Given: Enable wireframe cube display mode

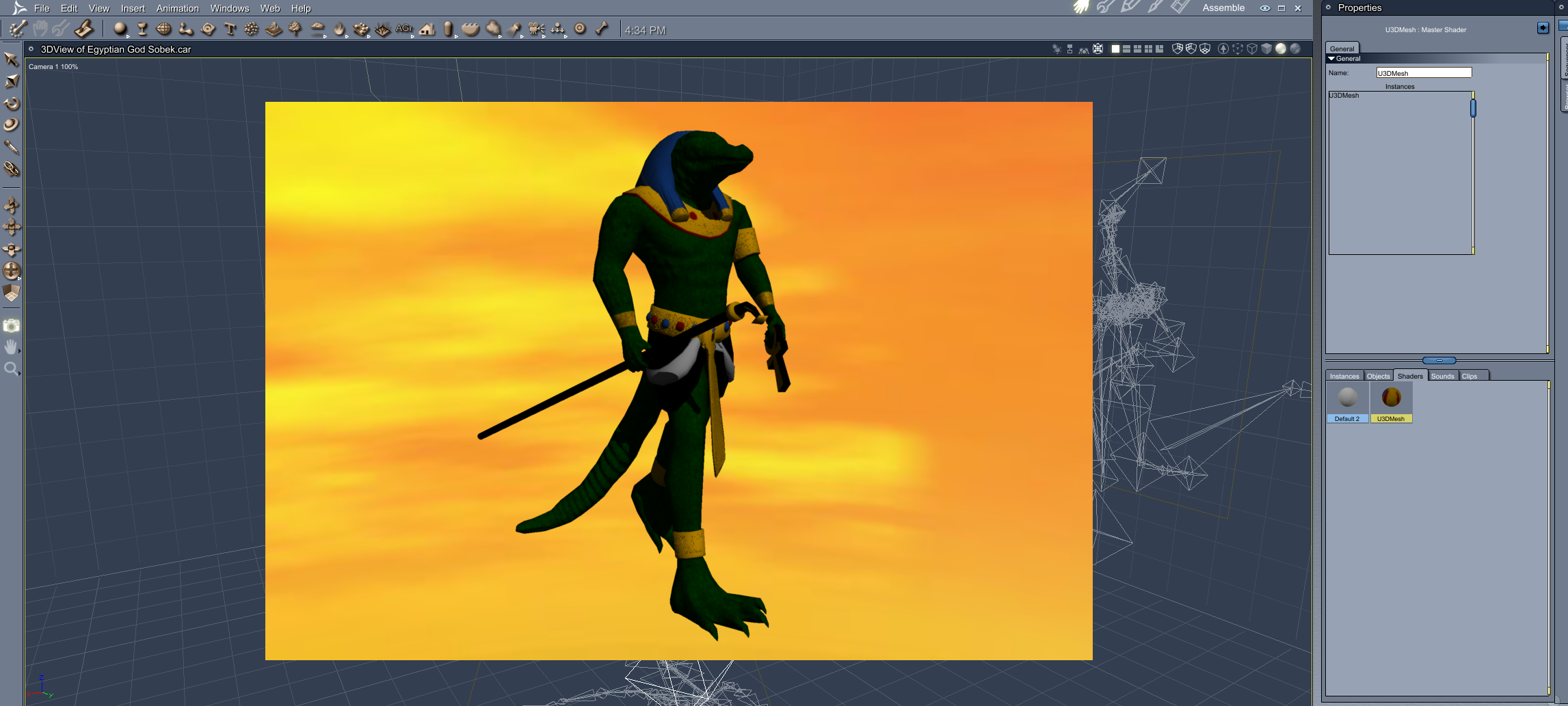Looking at the screenshot, I should 1252,49.
